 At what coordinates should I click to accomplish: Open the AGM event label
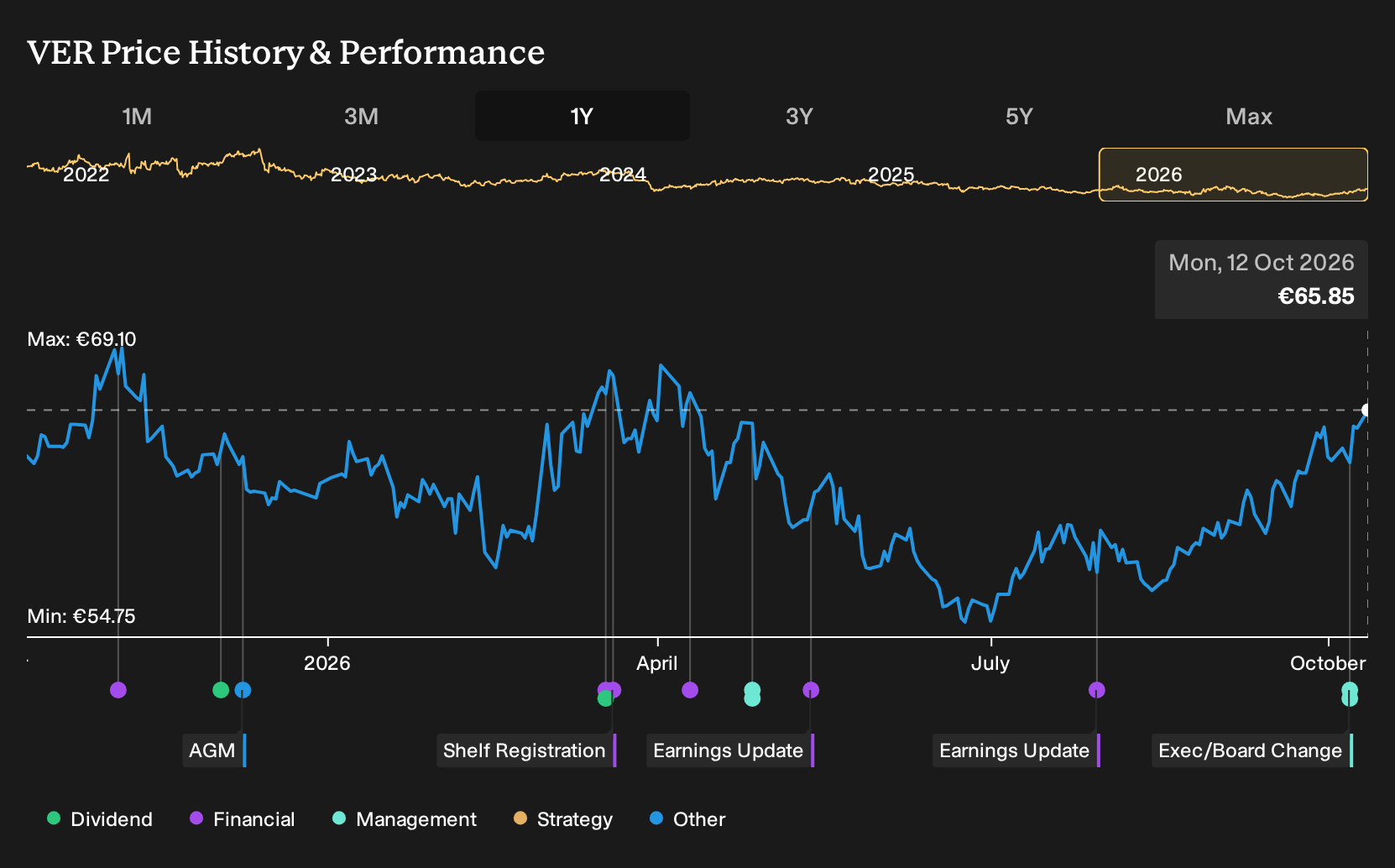pos(214,750)
